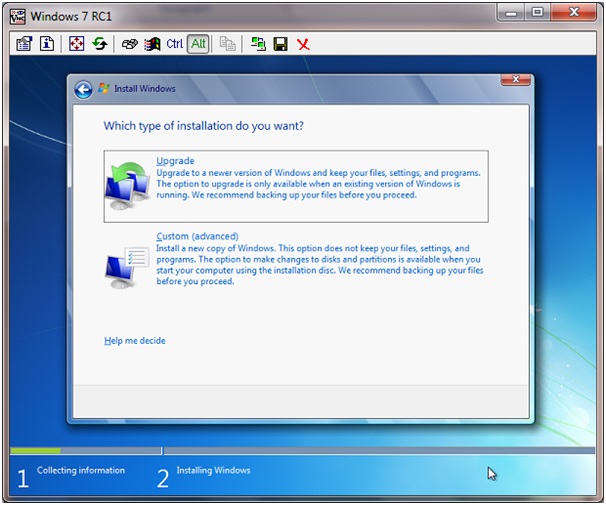This screenshot has width=606, height=505.
Task: Choose the Upgrade installation option
Action: coord(296,186)
